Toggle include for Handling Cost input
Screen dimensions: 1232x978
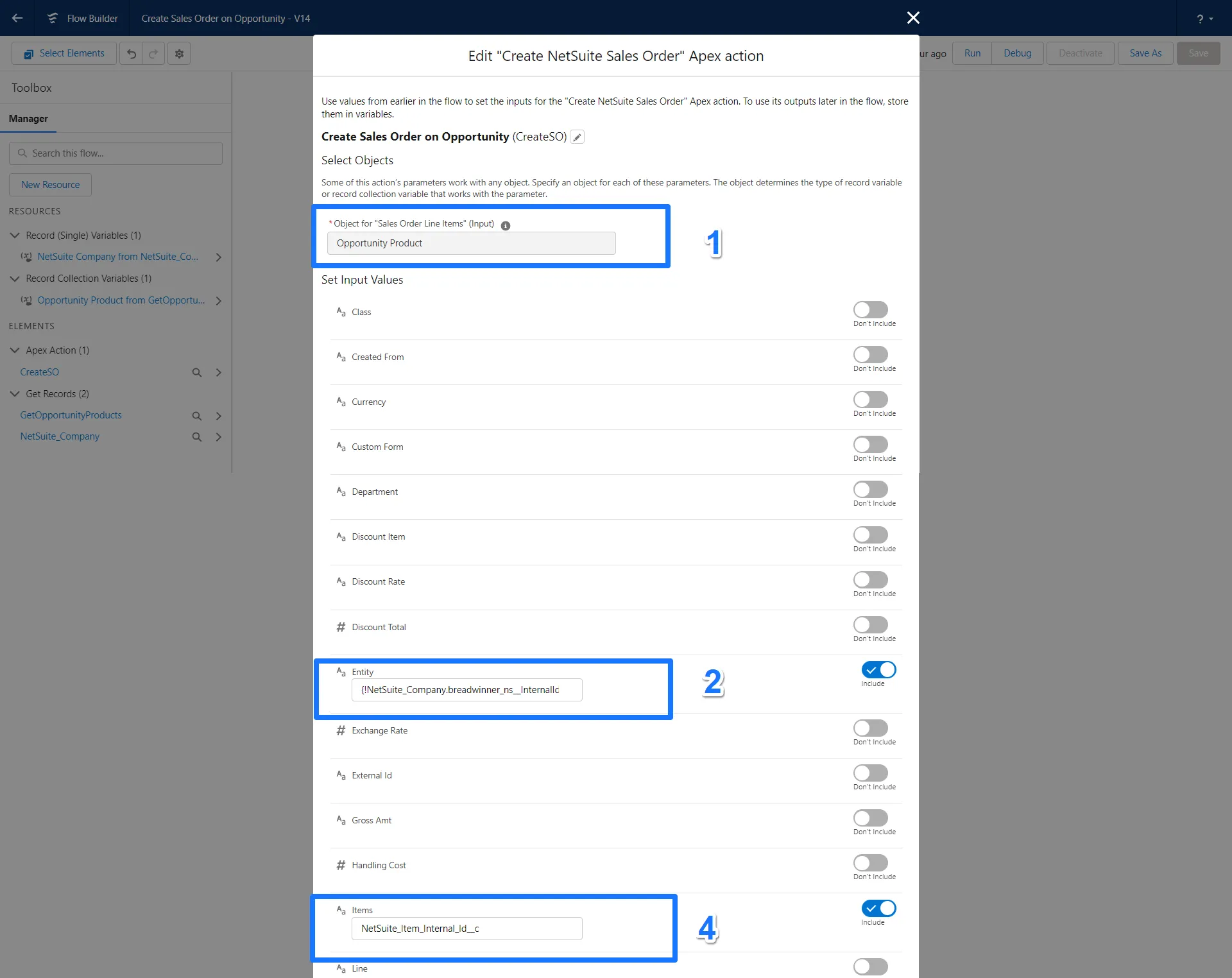tap(871, 863)
